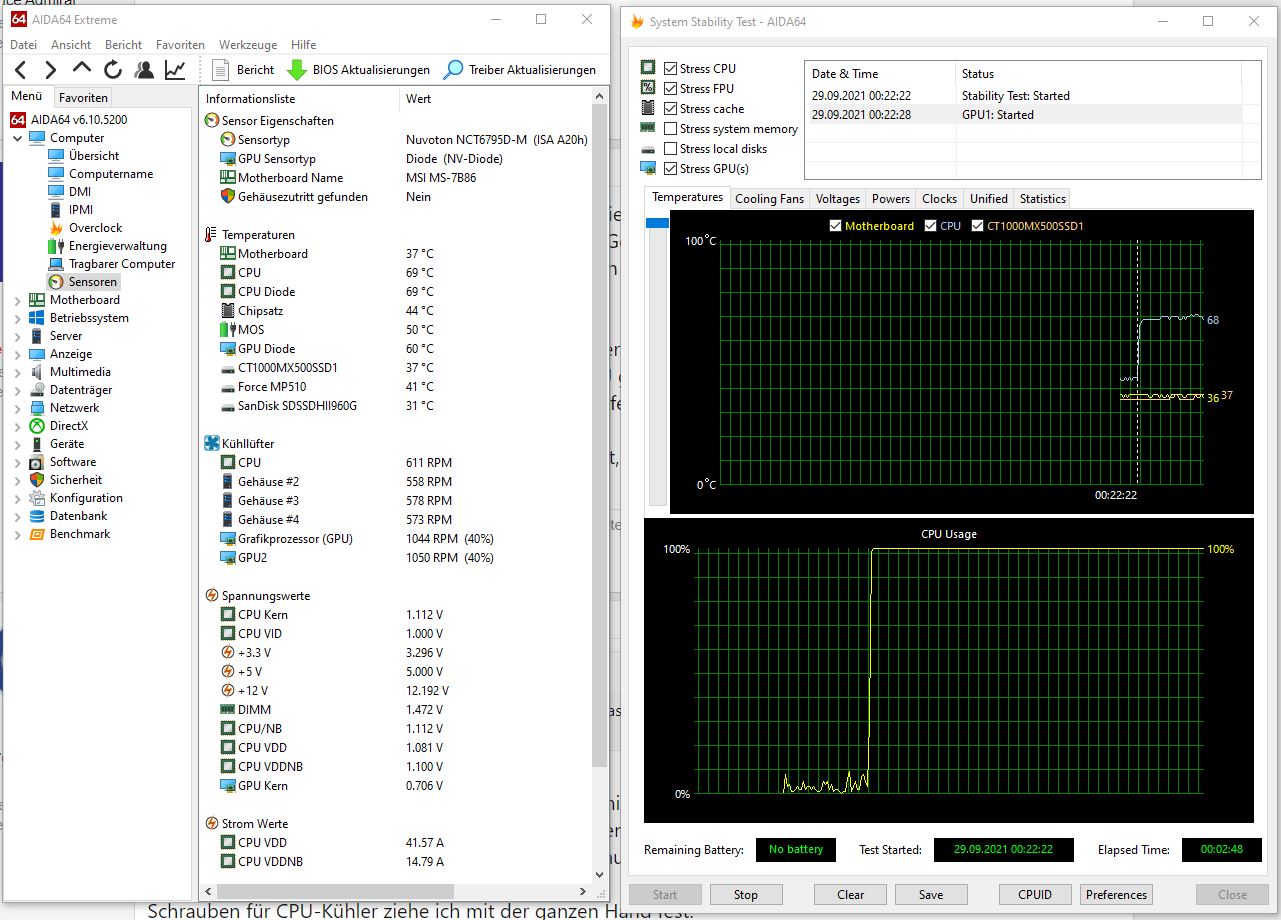Click the Wert column header
This screenshot has width=1281, height=920.
pyautogui.click(x=495, y=99)
